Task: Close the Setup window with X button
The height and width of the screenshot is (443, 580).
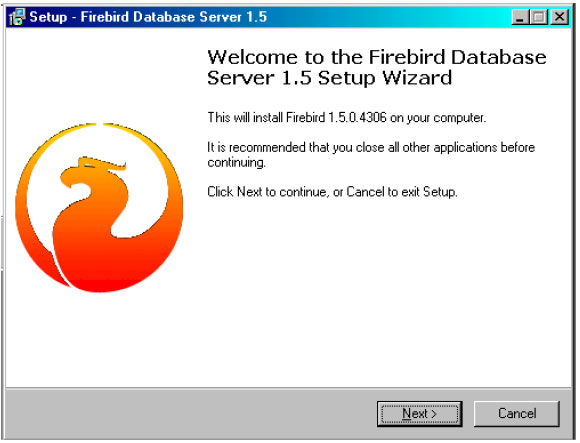Action: pyautogui.click(x=559, y=17)
